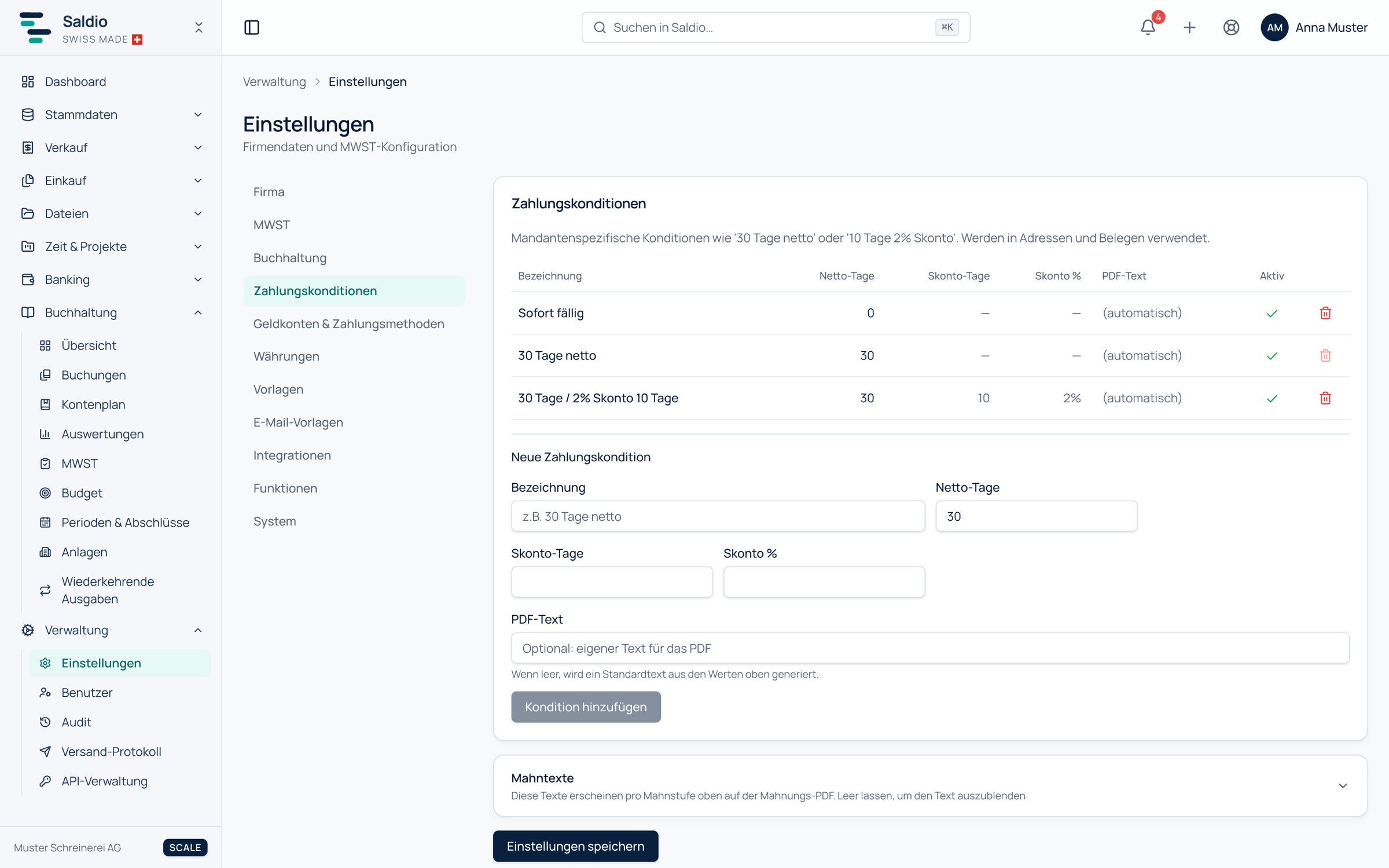
Task: Delete the 'Sofort fällig' condition
Action: pos(1325,313)
